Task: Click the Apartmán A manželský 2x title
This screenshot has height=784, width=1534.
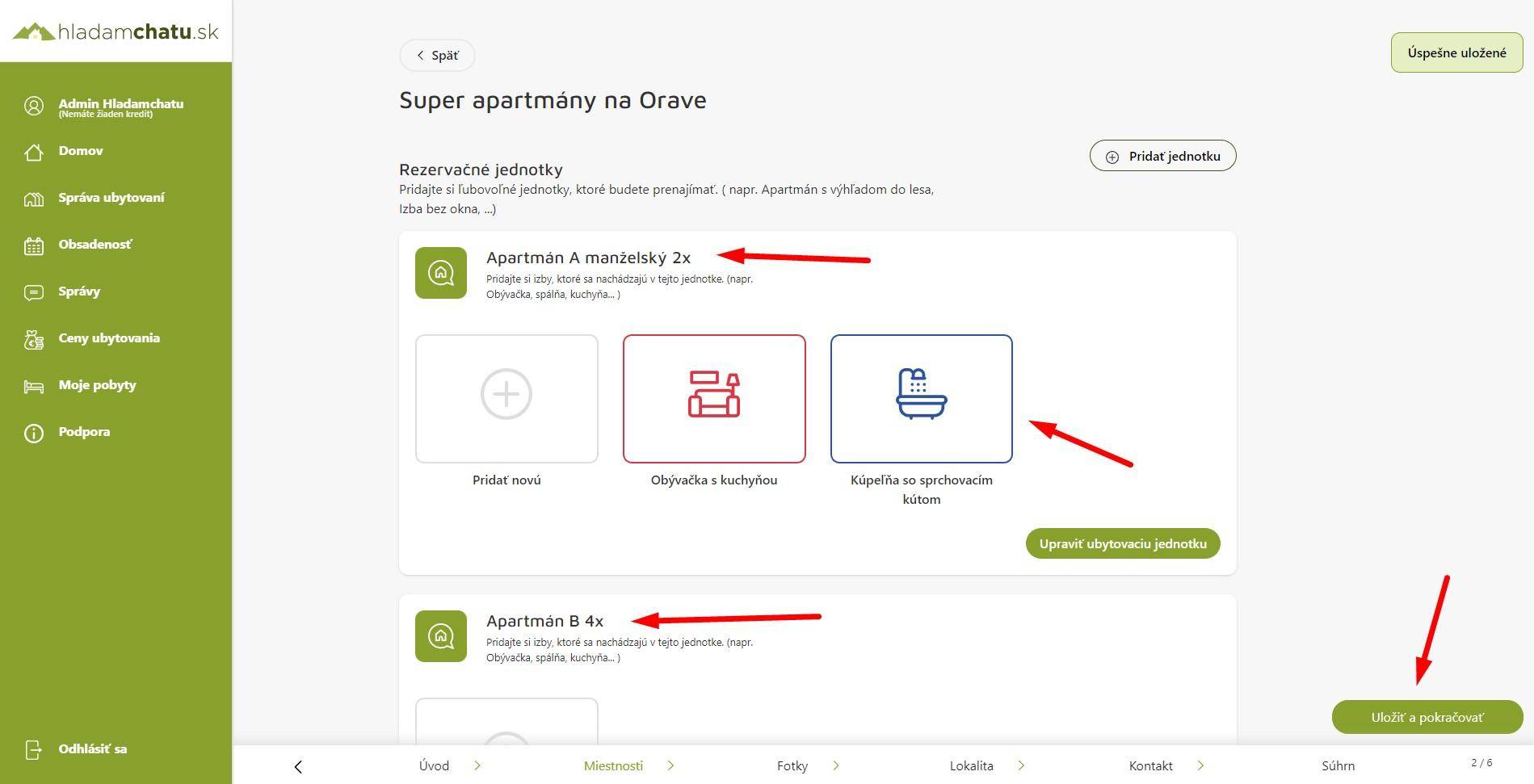Action: coord(588,258)
